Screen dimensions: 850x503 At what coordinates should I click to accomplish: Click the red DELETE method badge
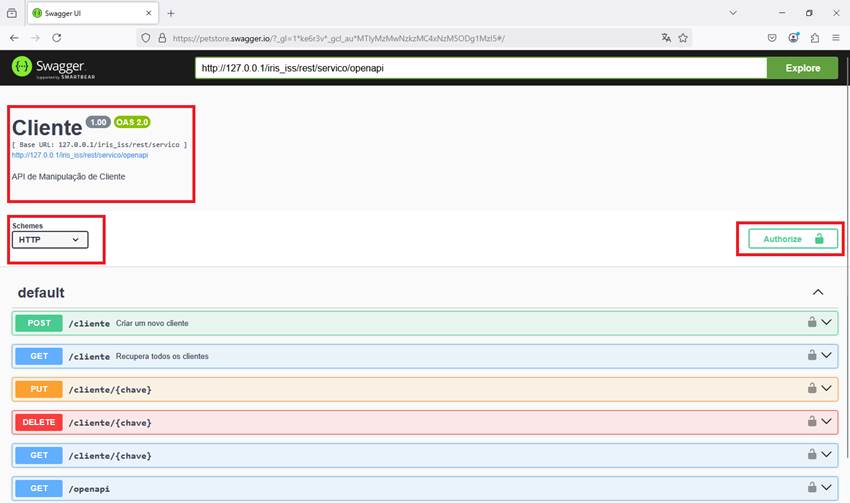[x=38, y=422]
